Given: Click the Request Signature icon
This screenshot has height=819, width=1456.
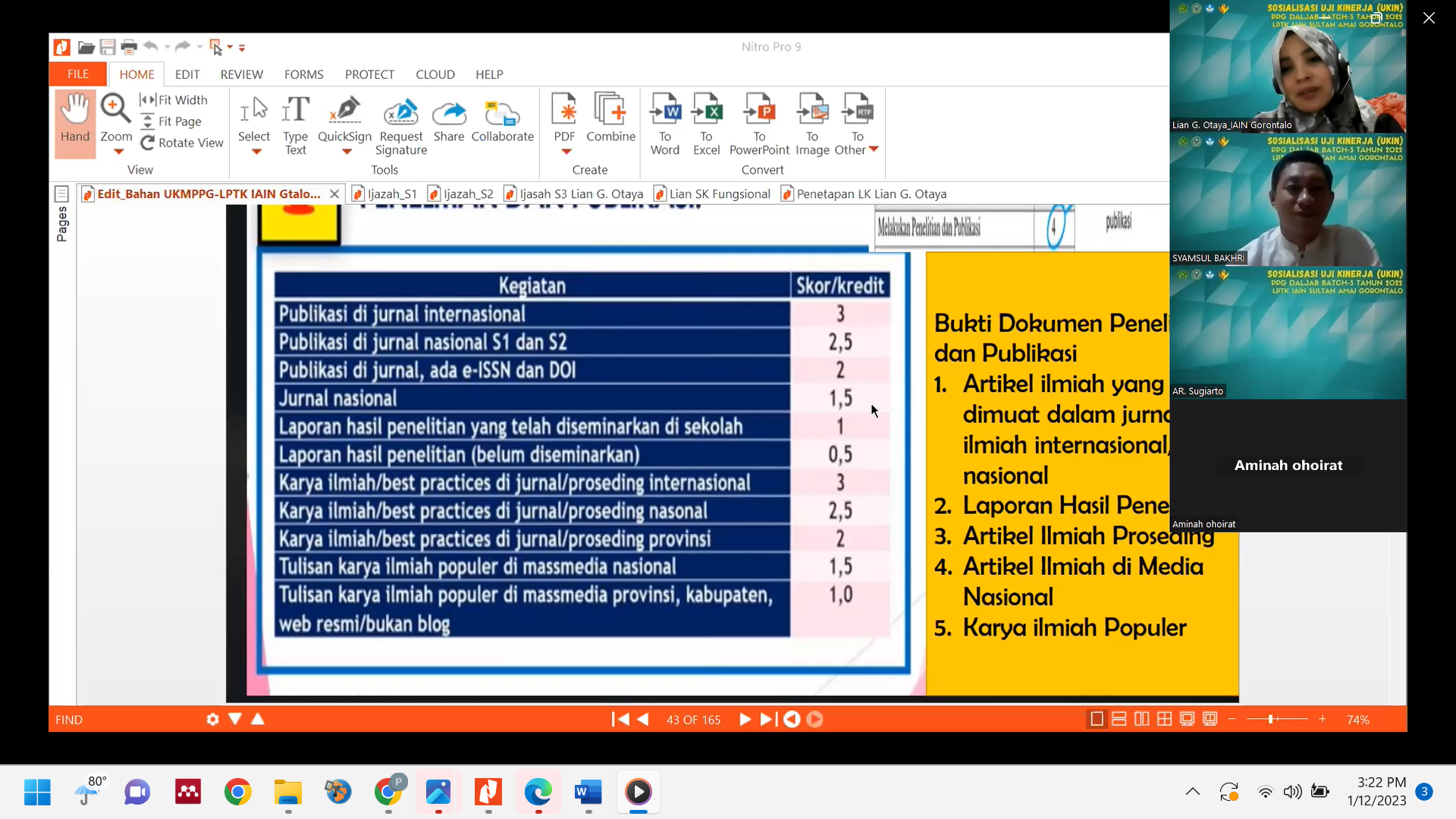Looking at the screenshot, I should pyautogui.click(x=400, y=112).
